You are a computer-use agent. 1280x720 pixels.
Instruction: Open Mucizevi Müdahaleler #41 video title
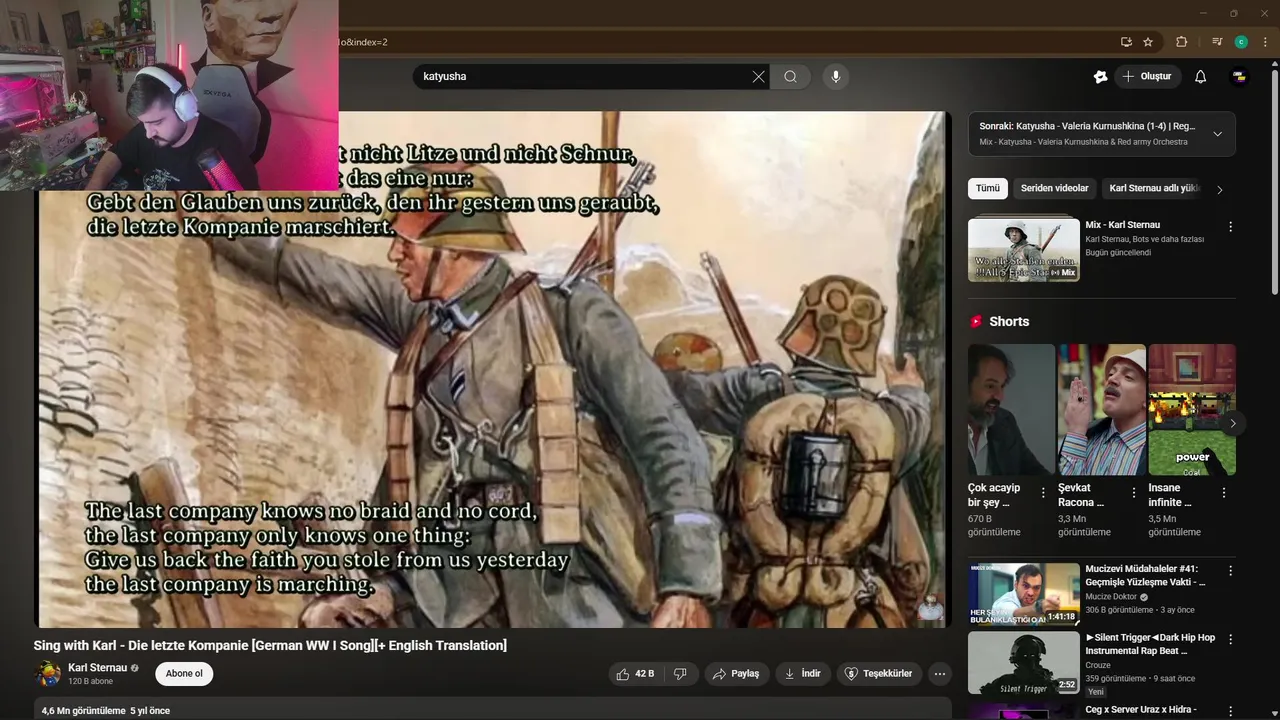tap(1145, 575)
